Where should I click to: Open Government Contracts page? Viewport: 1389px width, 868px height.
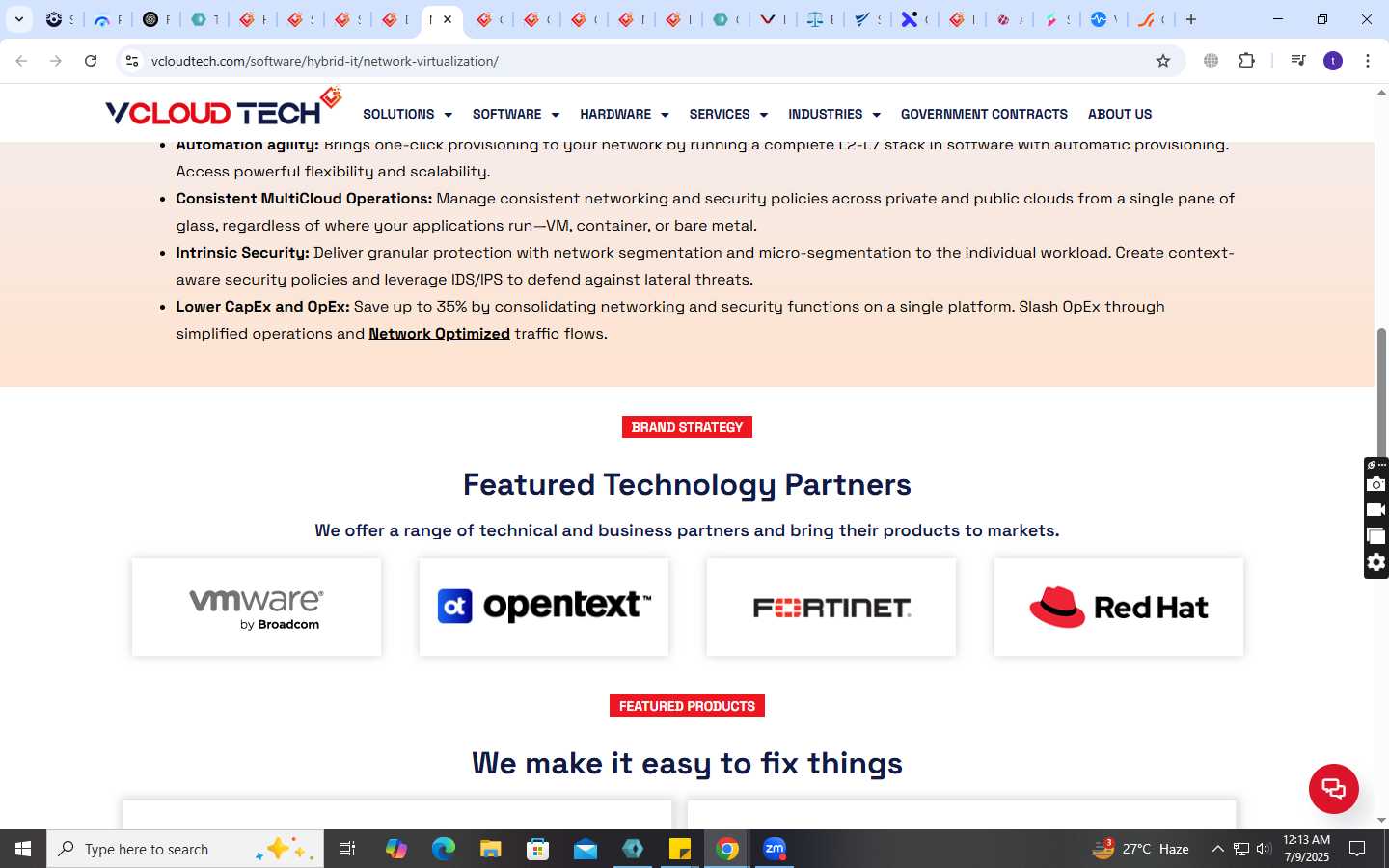[984, 114]
